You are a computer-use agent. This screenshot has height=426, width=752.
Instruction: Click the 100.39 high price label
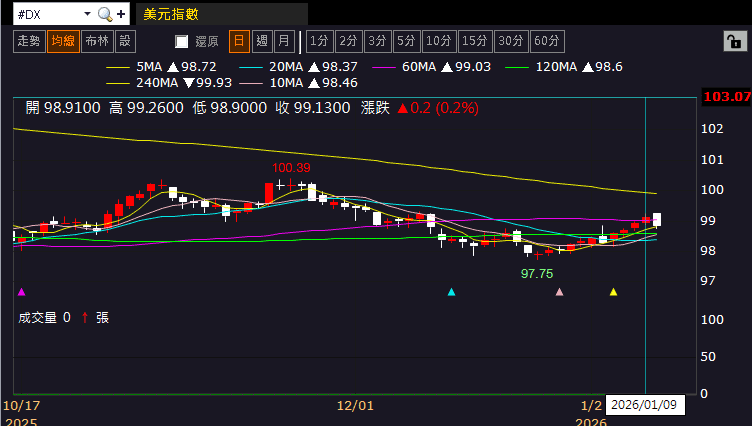coord(291,168)
